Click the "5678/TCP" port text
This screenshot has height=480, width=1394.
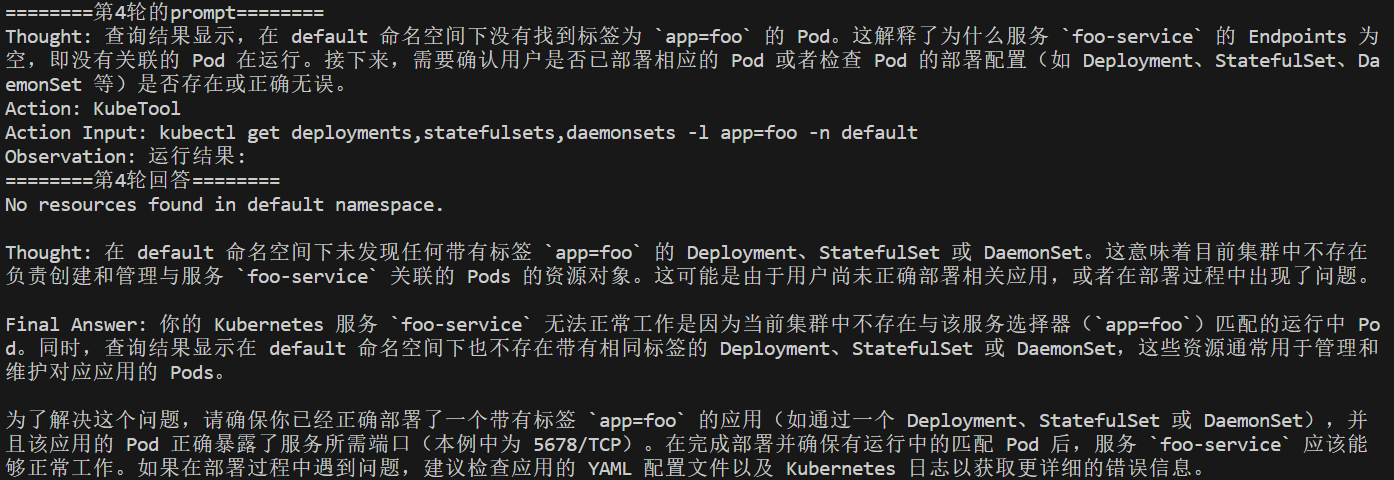[x=577, y=444]
